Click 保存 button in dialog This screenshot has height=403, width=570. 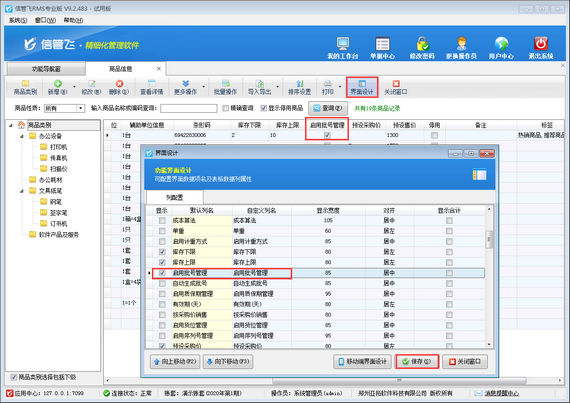pos(417,362)
